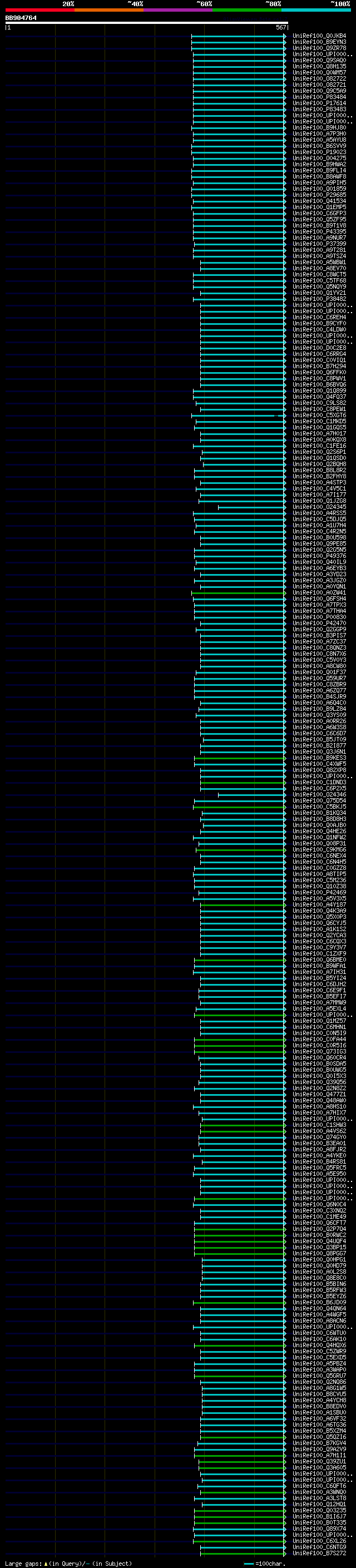Select the UniRef100_P17614 label
The image size is (356, 1568).
click(x=319, y=103)
